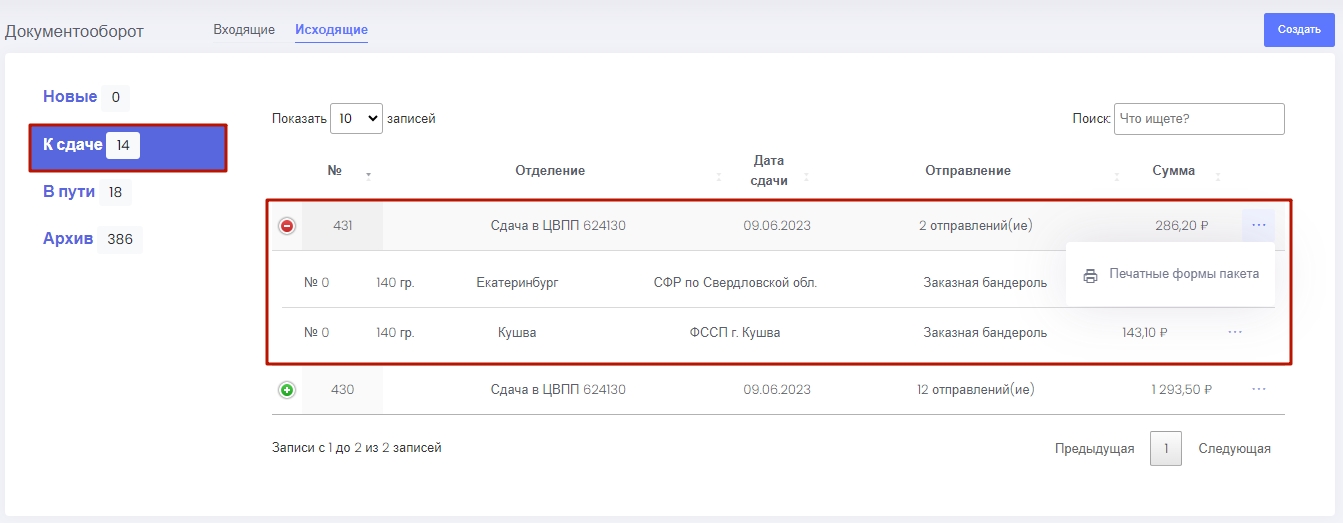Click the Поиск search input field
The image size is (1343, 523).
click(1198, 118)
